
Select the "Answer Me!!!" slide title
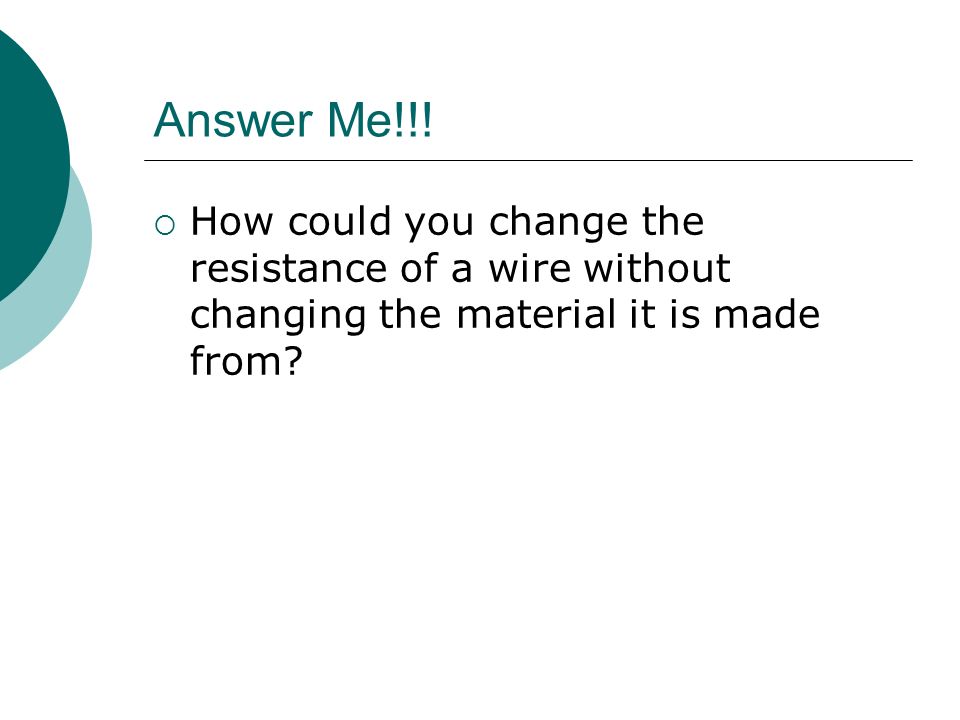pyautogui.click(x=293, y=120)
